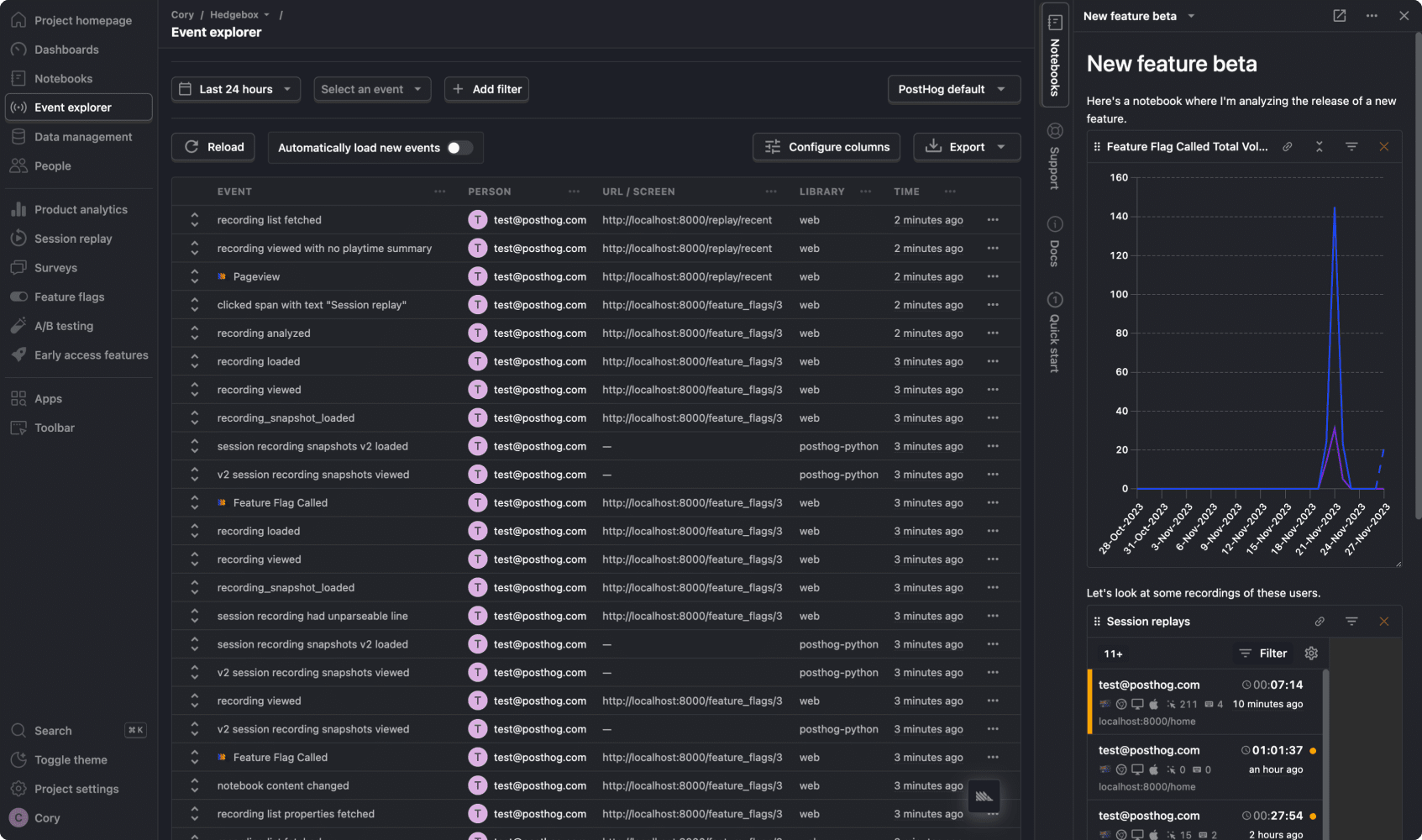Open the Cory user avatar menu
1422x840 pixels.
click(18, 817)
